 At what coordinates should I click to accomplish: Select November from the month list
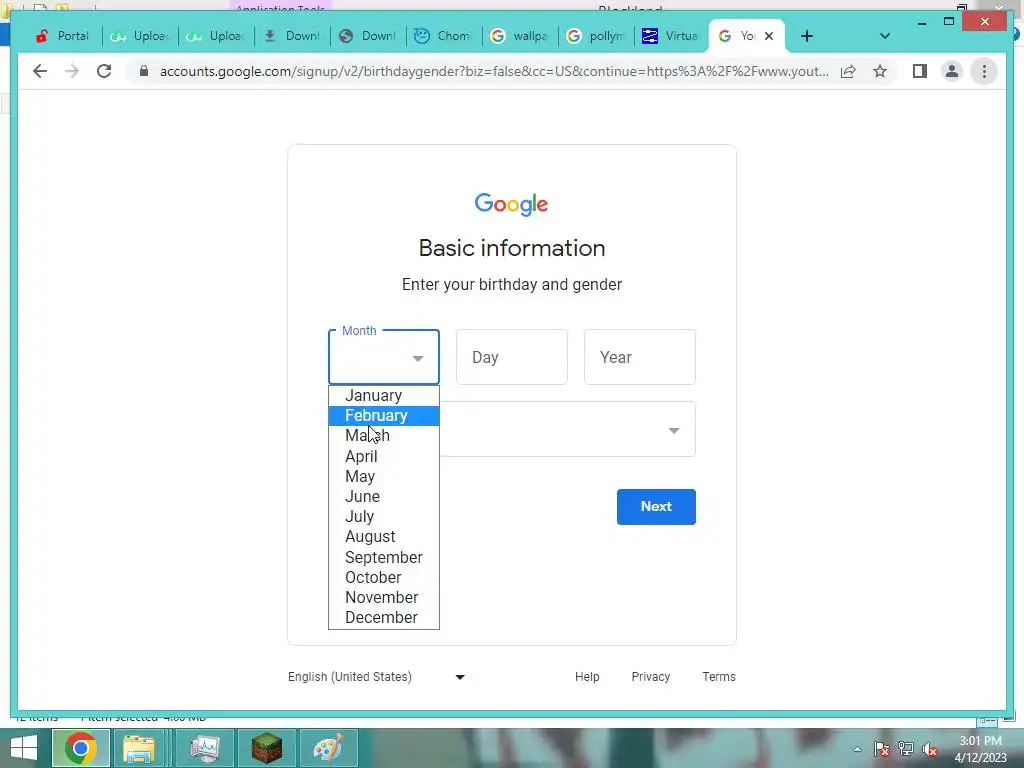[384, 598]
